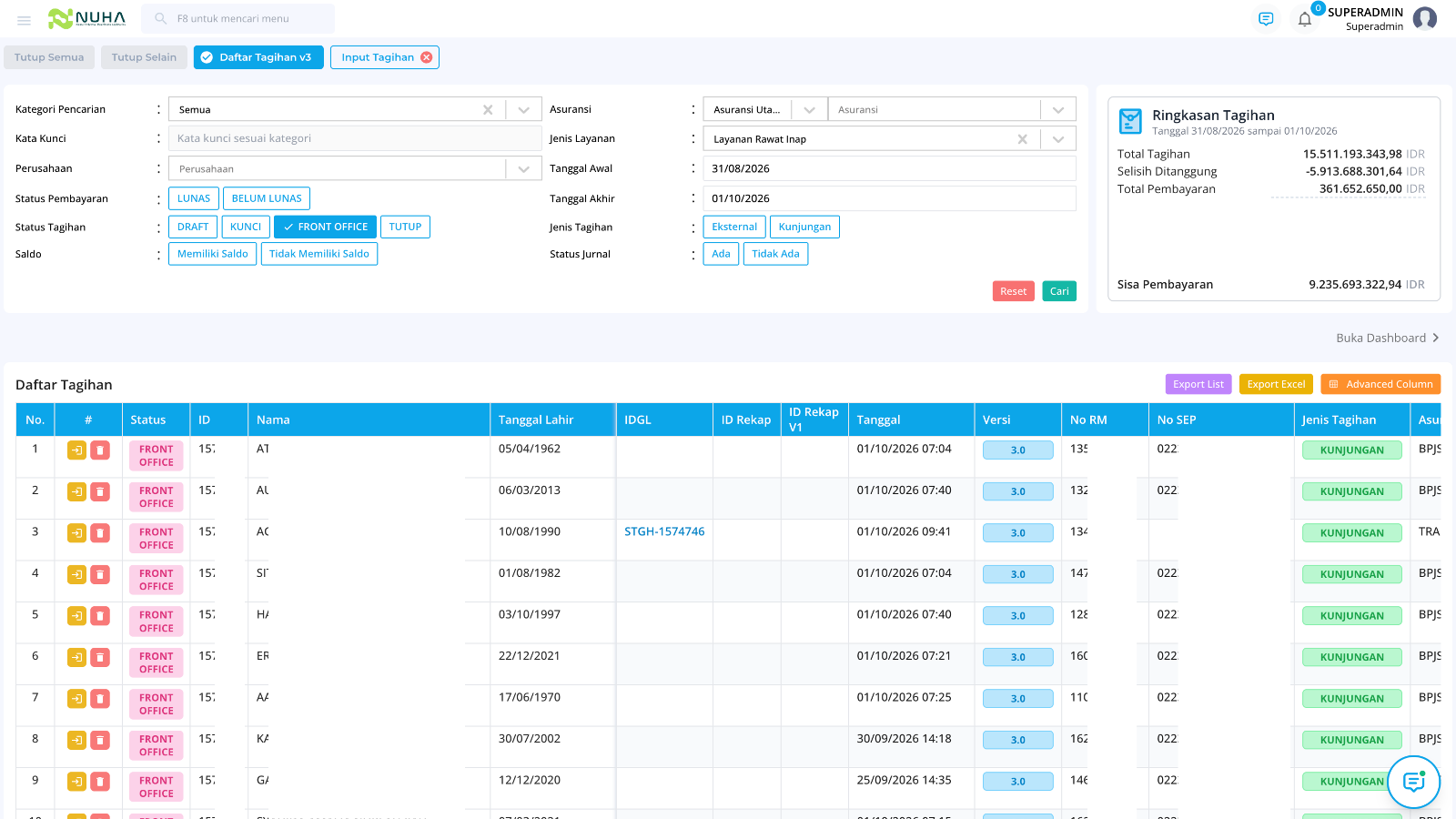Delete row 7 billing entry

100,699
